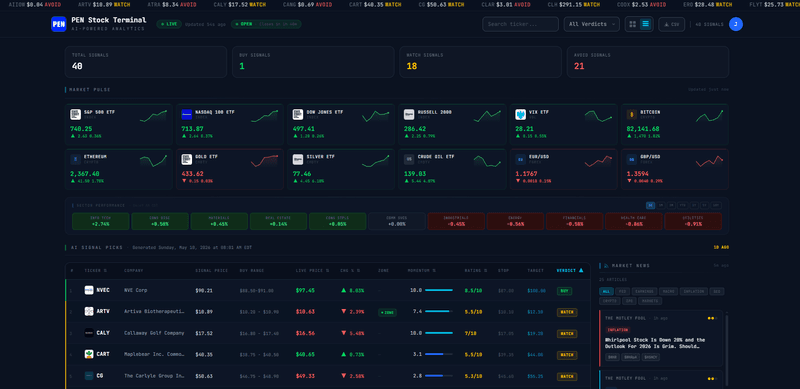
Task: Select the FED news filter tab
Action: (x=622, y=291)
